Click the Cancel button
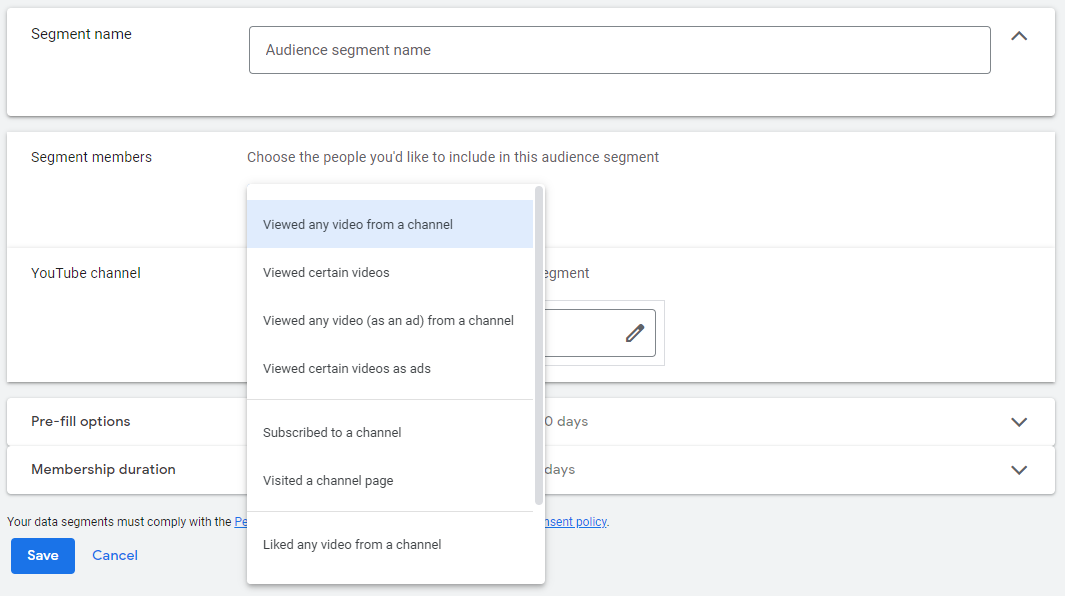The height and width of the screenshot is (596, 1065). [115, 556]
